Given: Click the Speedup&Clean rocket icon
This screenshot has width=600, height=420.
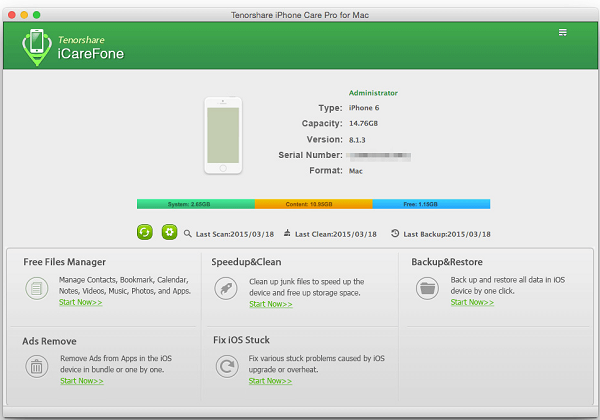Looking at the screenshot, I should point(226,288).
